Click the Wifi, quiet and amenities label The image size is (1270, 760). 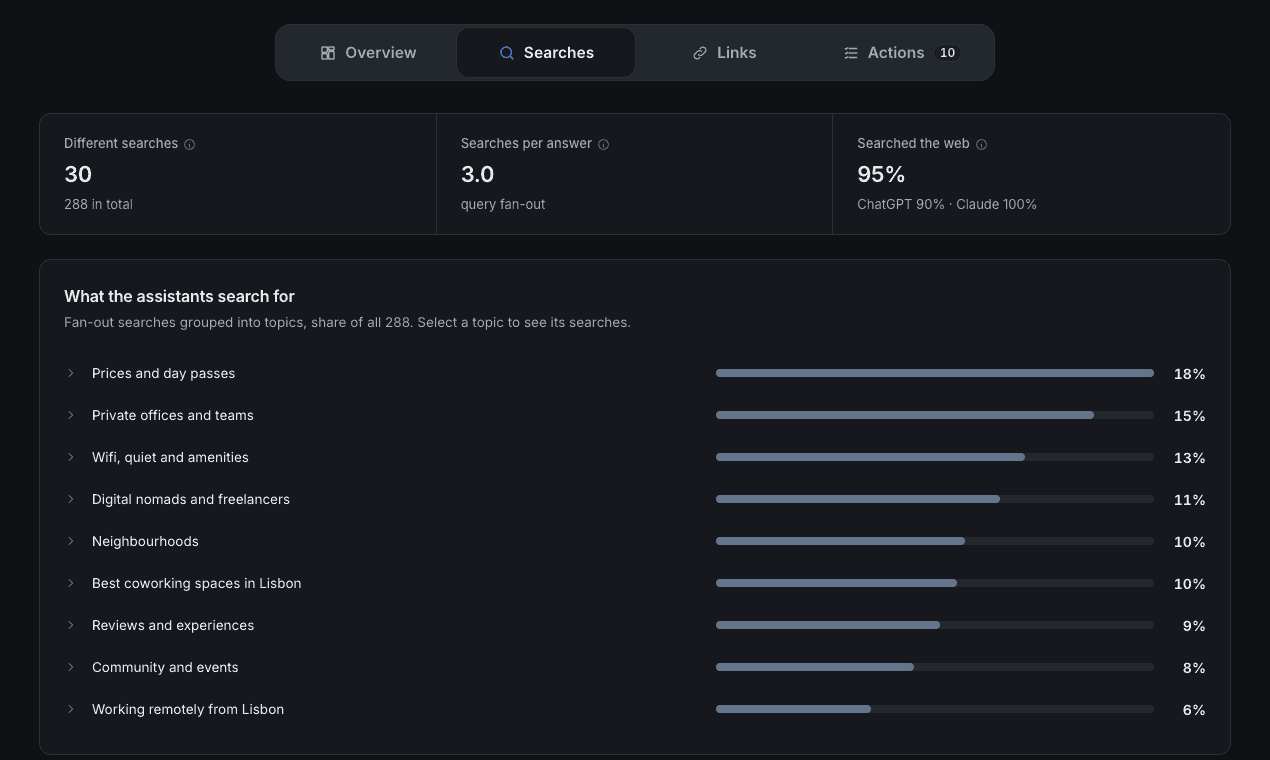(170, 457)
